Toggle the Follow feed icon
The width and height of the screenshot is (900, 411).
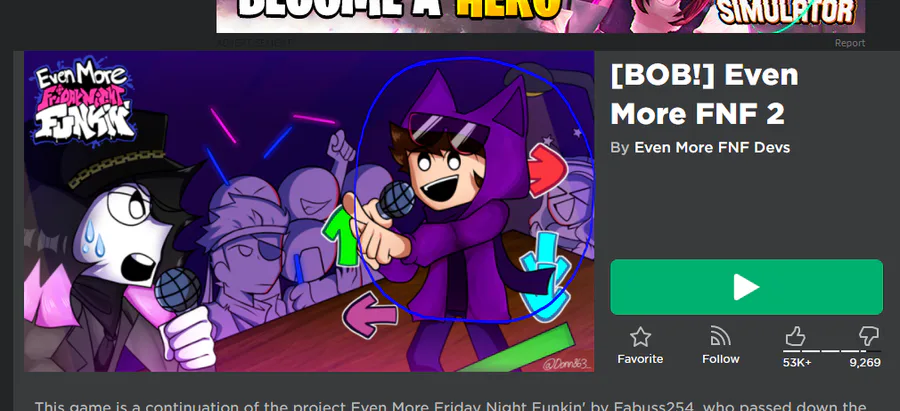[720, 336]
